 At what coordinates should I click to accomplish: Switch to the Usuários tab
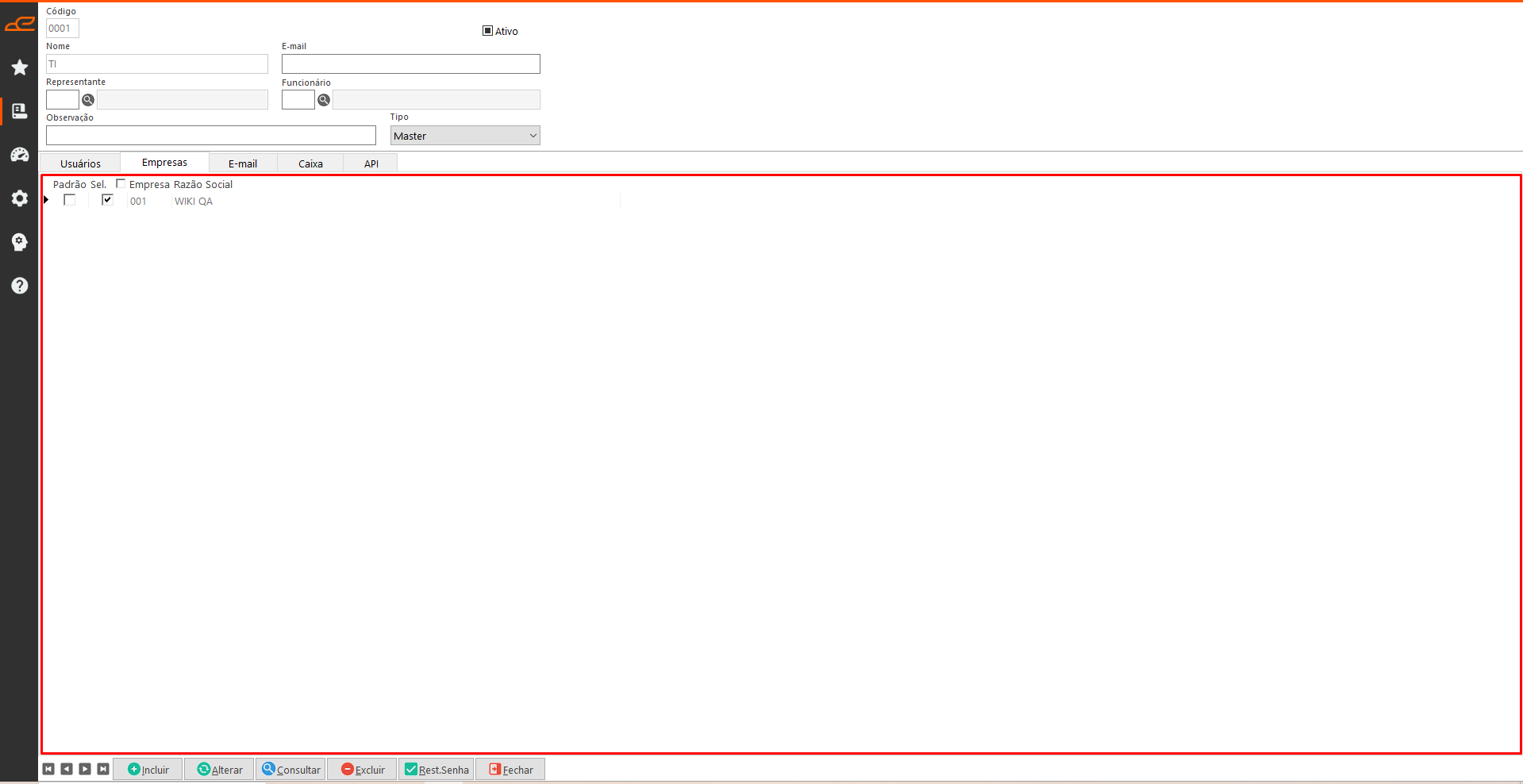(80, 163)
